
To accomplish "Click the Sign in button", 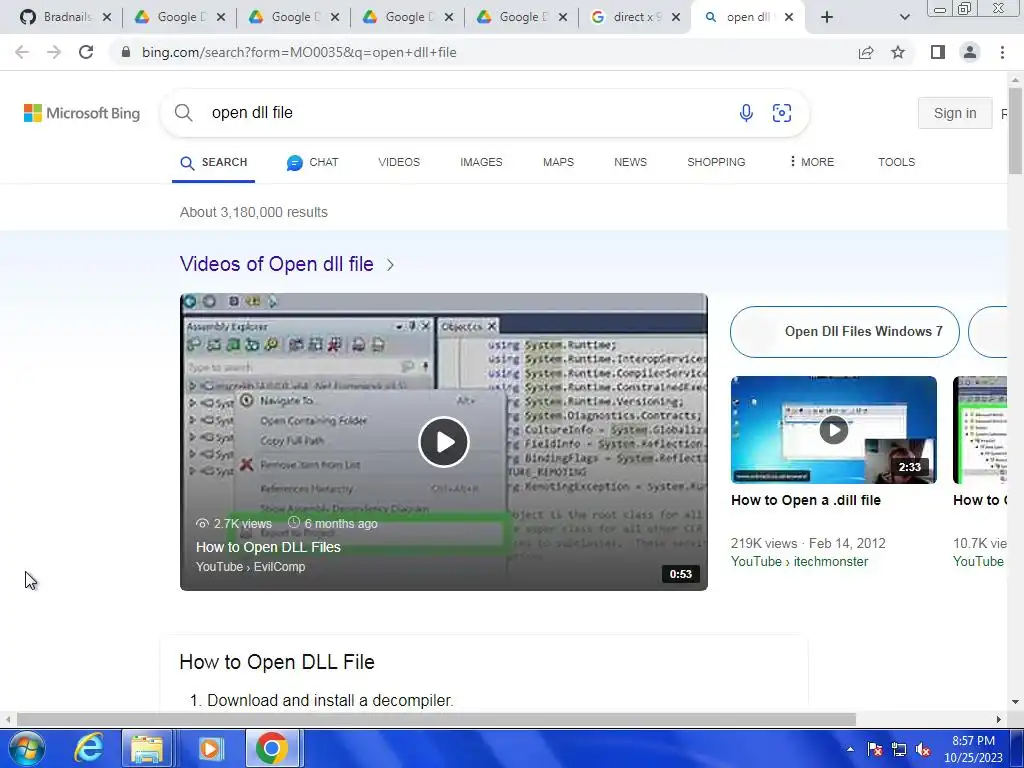I will [x=955, y=113].
